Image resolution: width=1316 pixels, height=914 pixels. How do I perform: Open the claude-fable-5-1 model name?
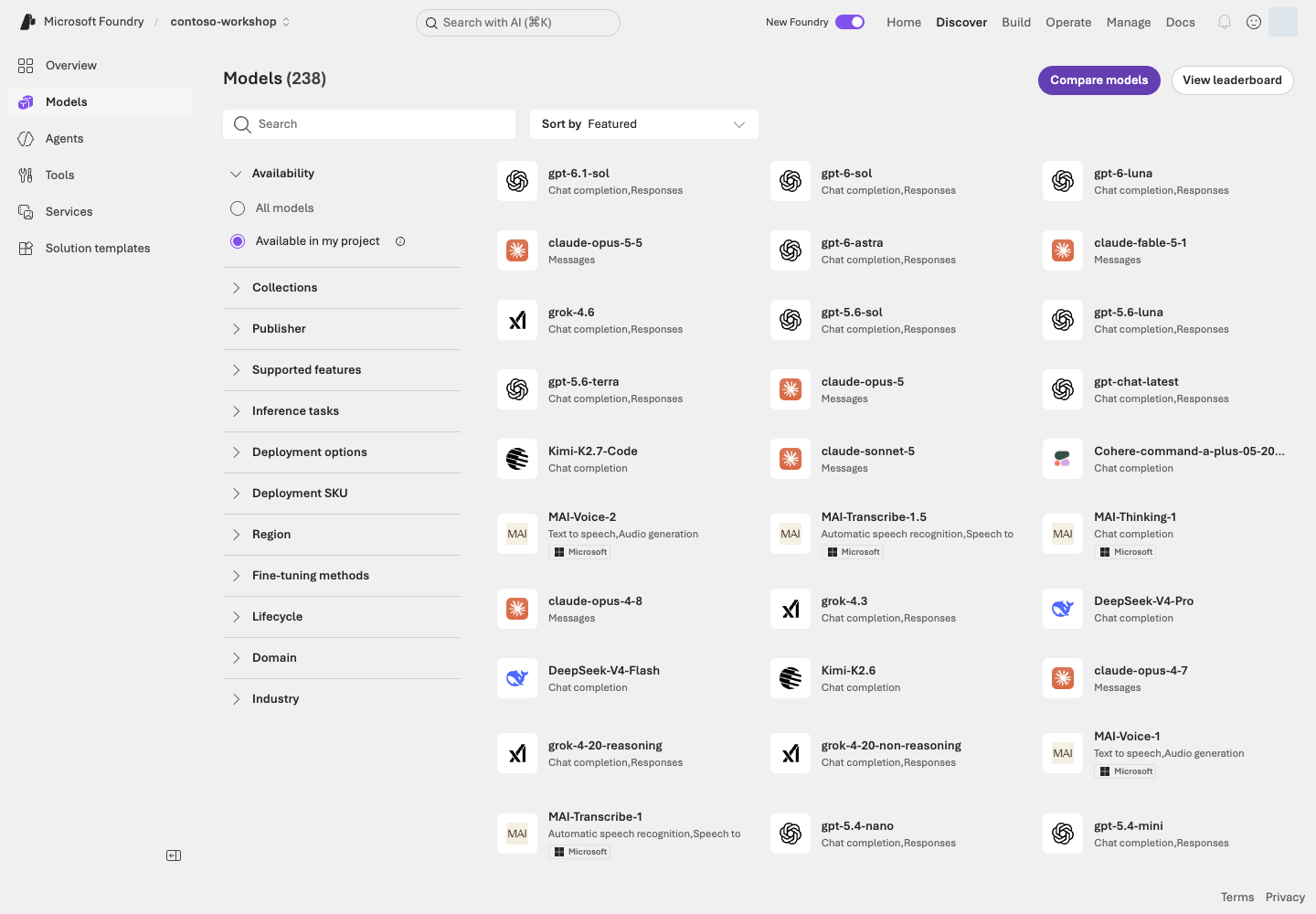[1141, 243]
